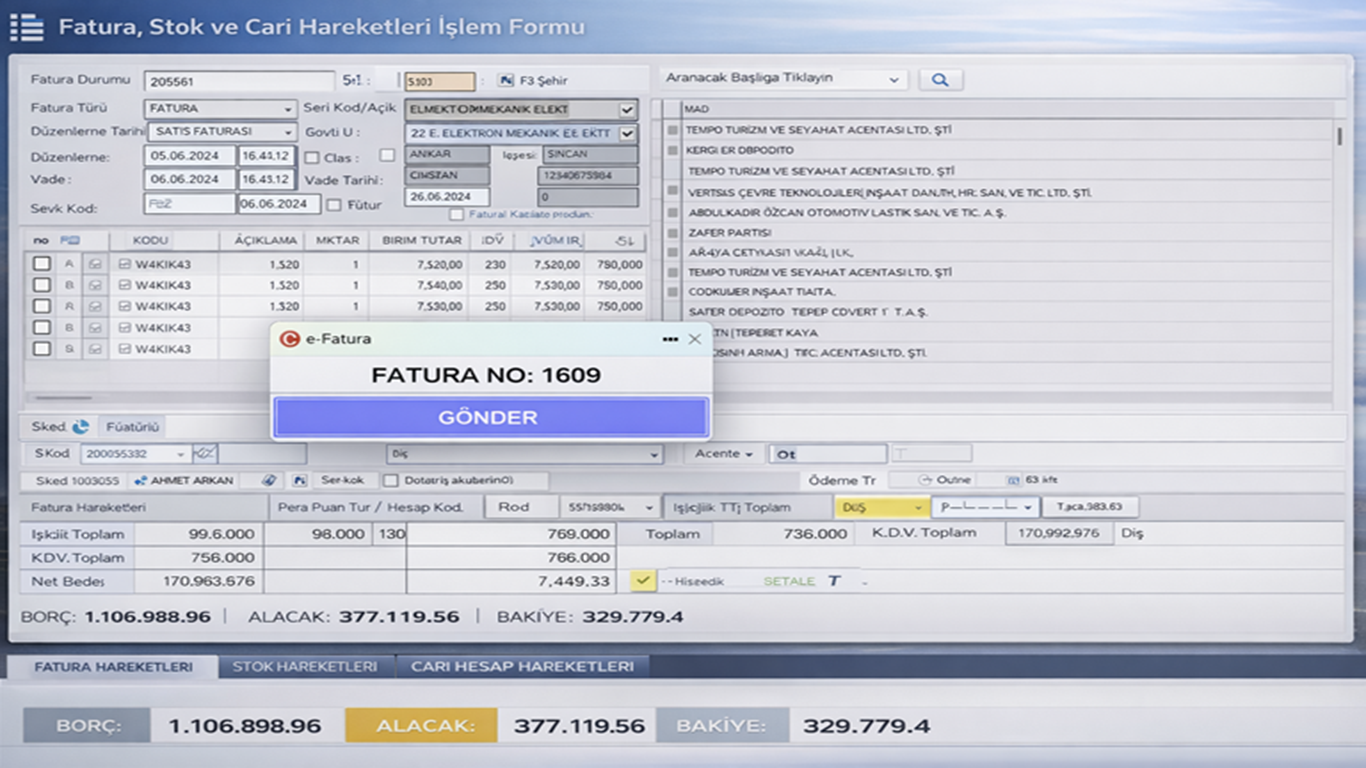Click the row marker for KERGI ER DBPODITO
Image resolution: width=1366 pixels, height=768 pixels.
click(672, 151)
